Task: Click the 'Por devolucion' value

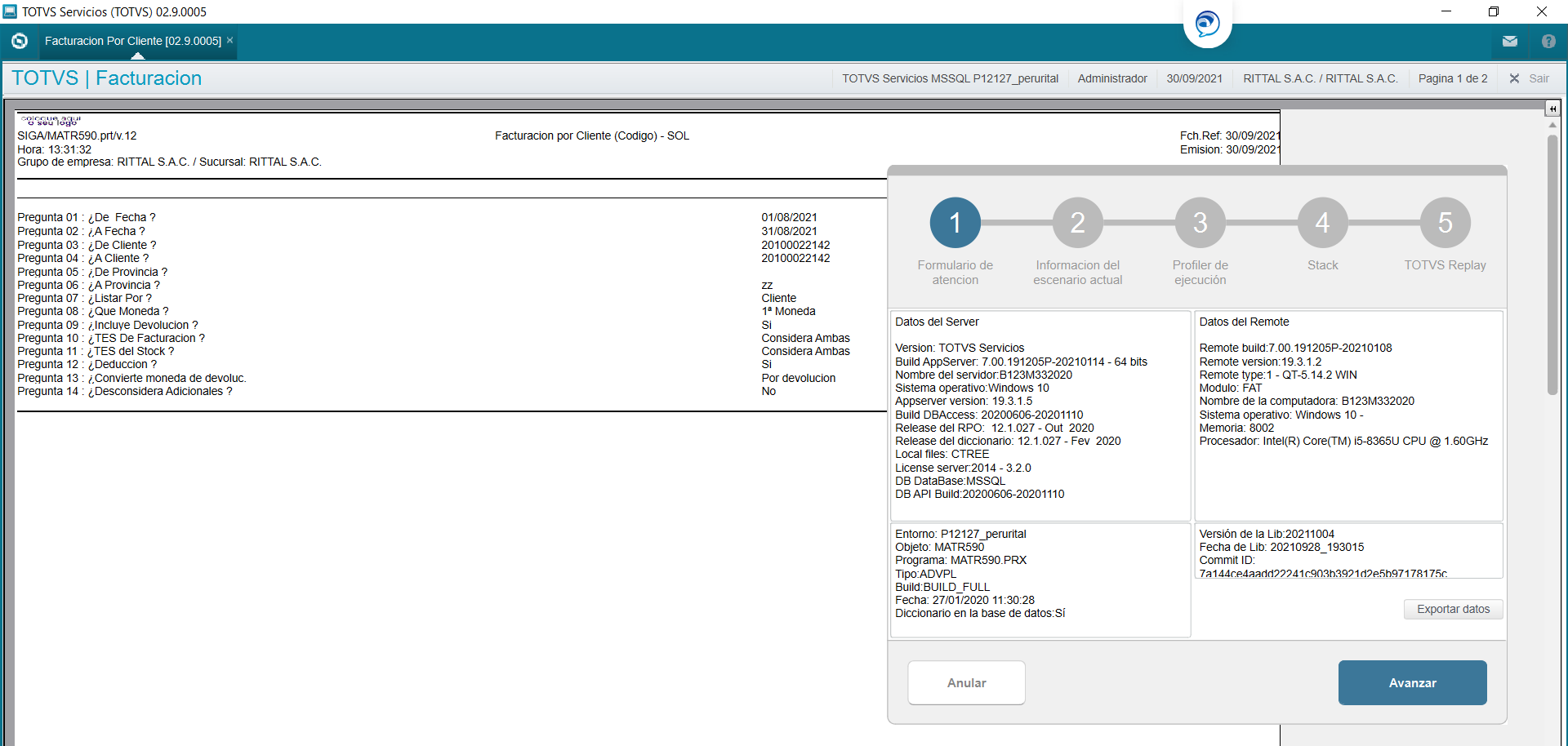Action: pyautogui.click(x=798, y=378)
